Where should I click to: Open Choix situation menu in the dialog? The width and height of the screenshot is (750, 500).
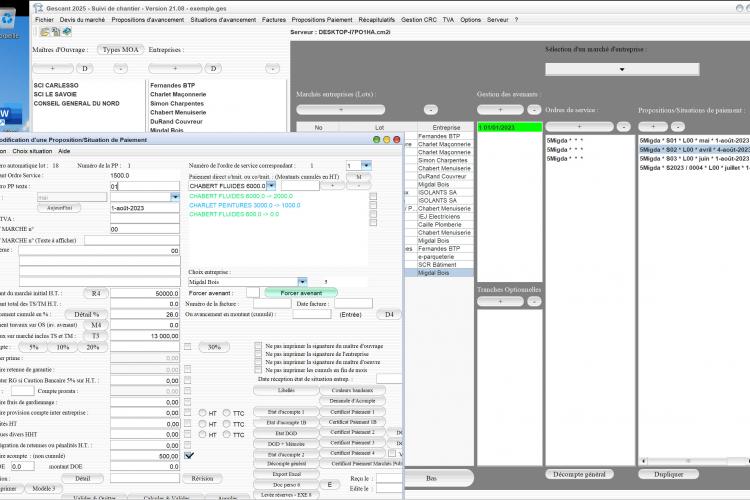32,151
